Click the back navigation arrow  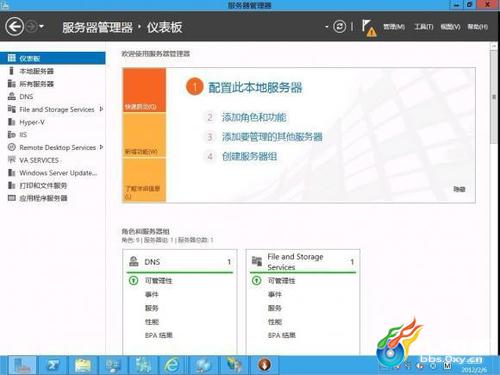tap(15, 27)
